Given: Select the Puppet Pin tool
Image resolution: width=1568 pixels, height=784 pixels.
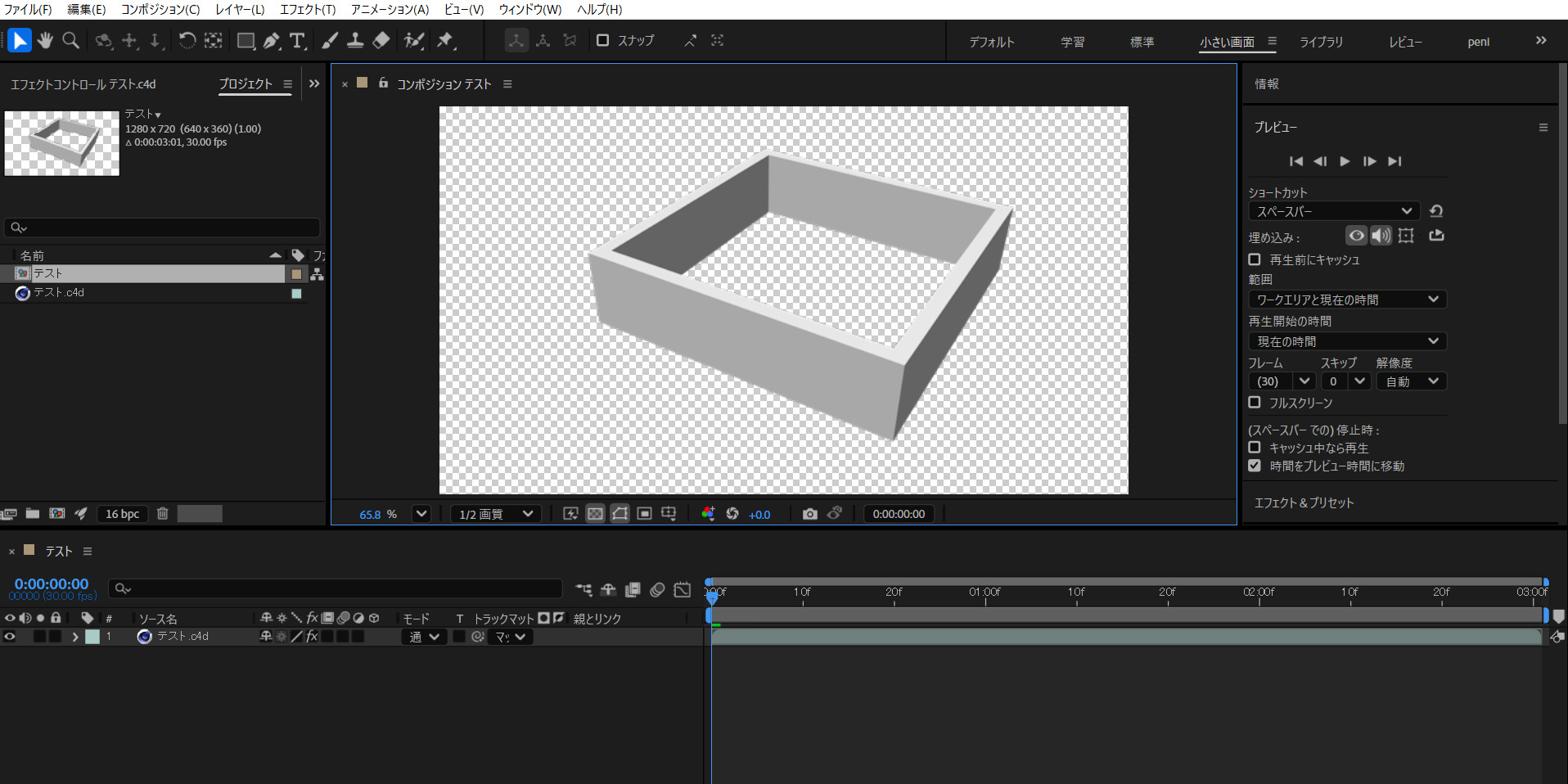Looking at the screenshot, I should click(x=445, y=40).
